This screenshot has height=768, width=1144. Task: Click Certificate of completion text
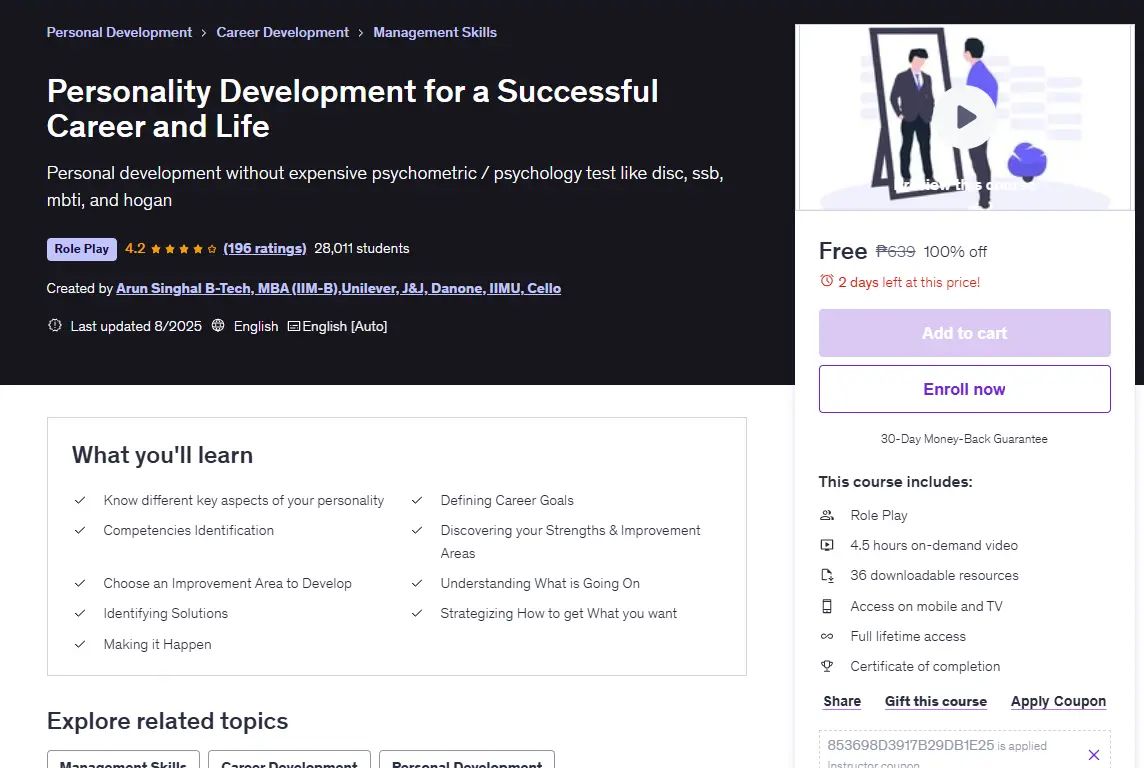(925, 667)
